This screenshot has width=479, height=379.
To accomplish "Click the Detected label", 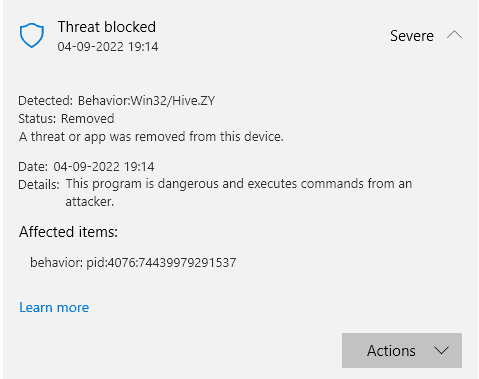I will pos(45,101).
